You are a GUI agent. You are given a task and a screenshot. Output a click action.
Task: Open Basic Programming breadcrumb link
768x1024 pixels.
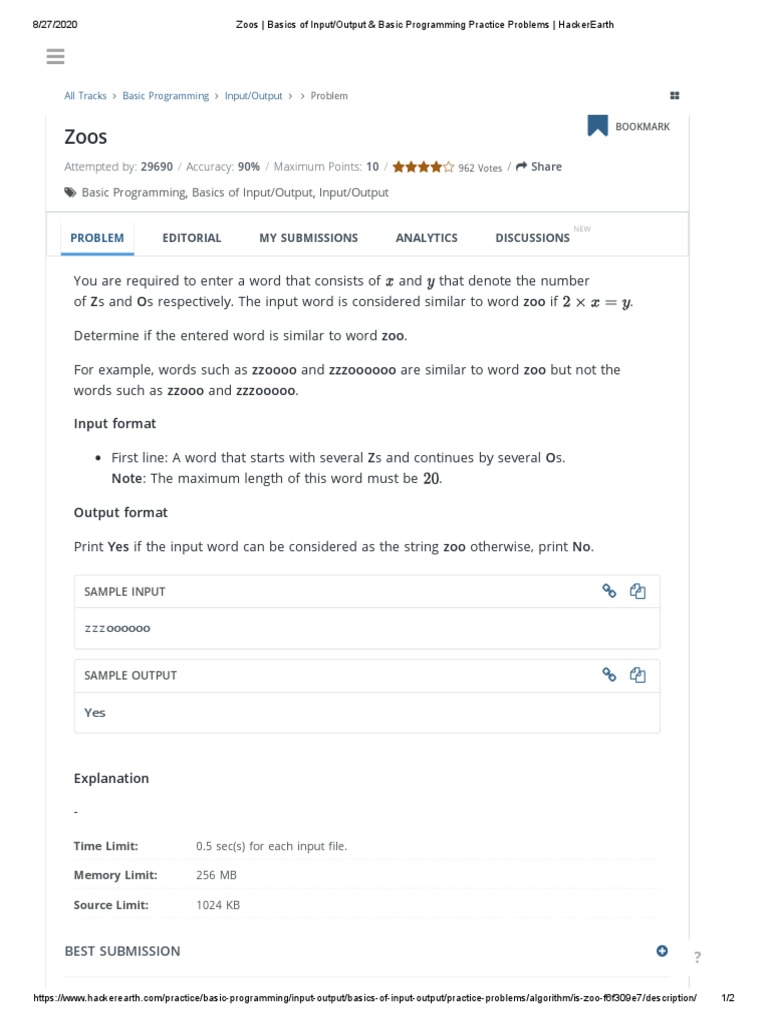click(x=165, y=96)
